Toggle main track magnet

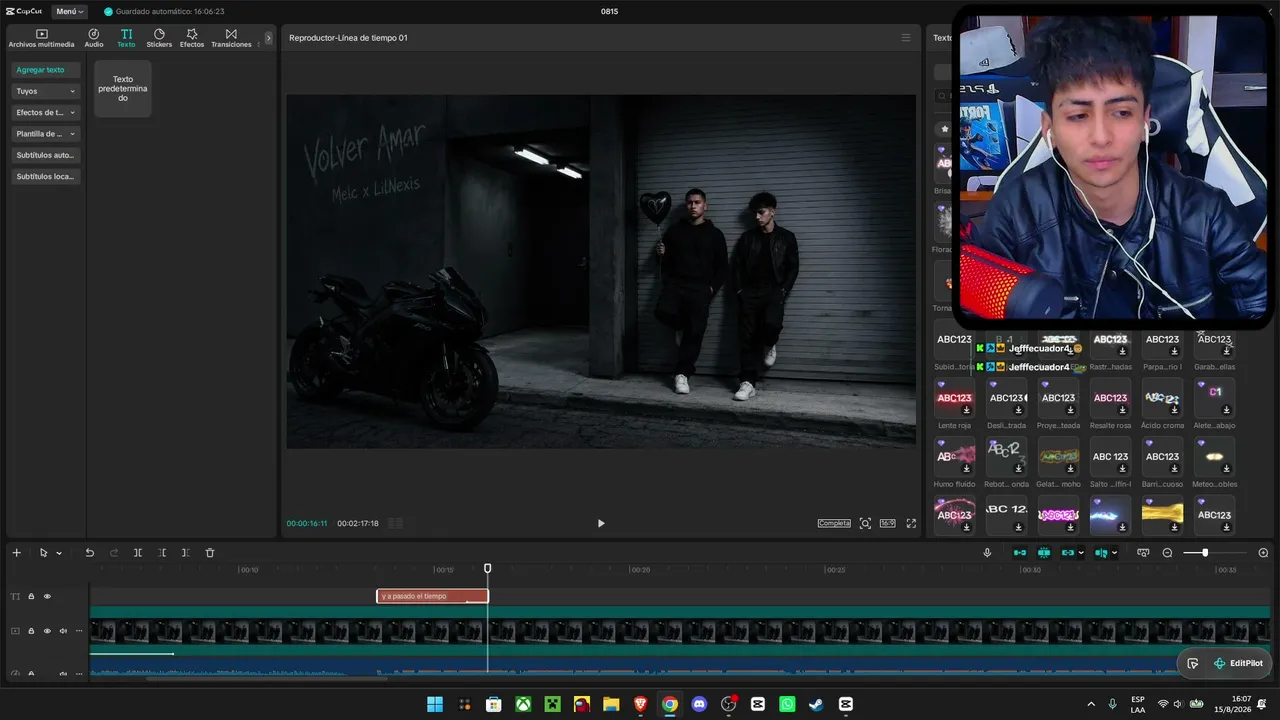(x=1020, y=553)
